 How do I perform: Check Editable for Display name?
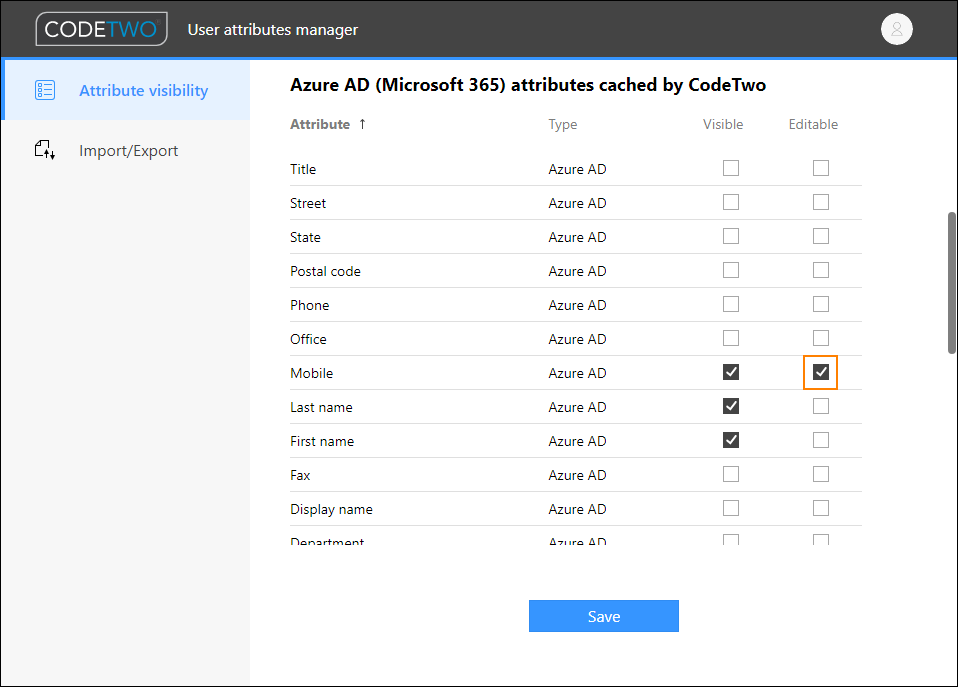coord(821,509)
